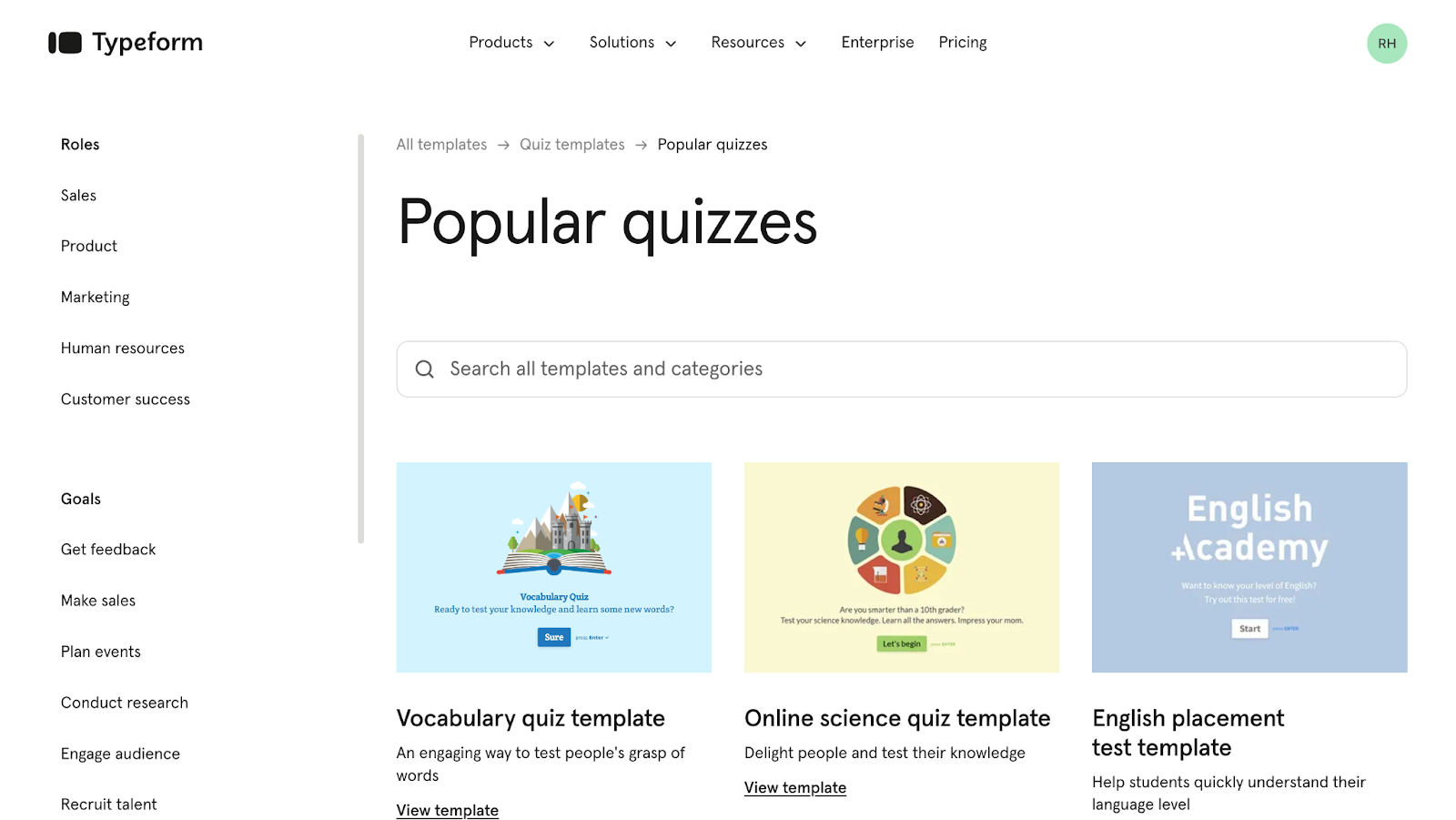
Task: Select Marketing in the Roles sidebar
Action: pyautogui.click(x=96, y=298)
